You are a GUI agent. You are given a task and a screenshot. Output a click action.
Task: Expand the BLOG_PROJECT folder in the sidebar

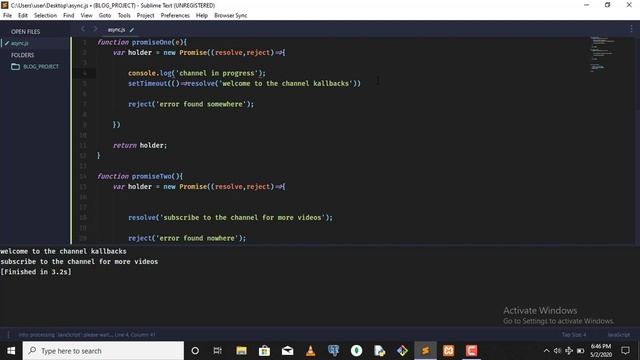click(x=40, y=67)
